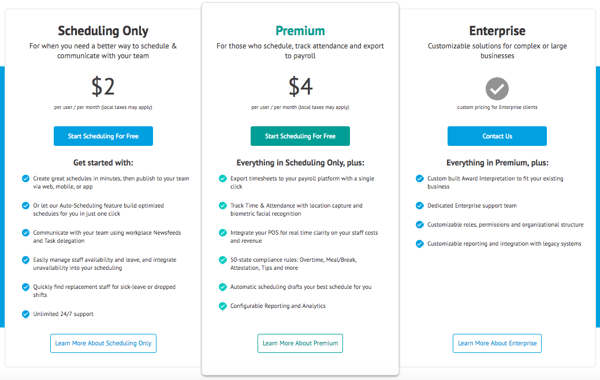Screen dimensions: 600x380
Task: Click checkmark next to 'Unlimited 24/7 support'
Action: click(26, 314)
